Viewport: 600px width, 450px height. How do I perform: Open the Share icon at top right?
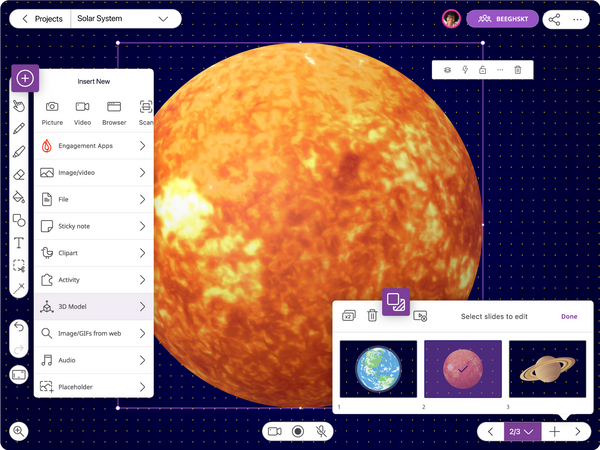(553, 19)
